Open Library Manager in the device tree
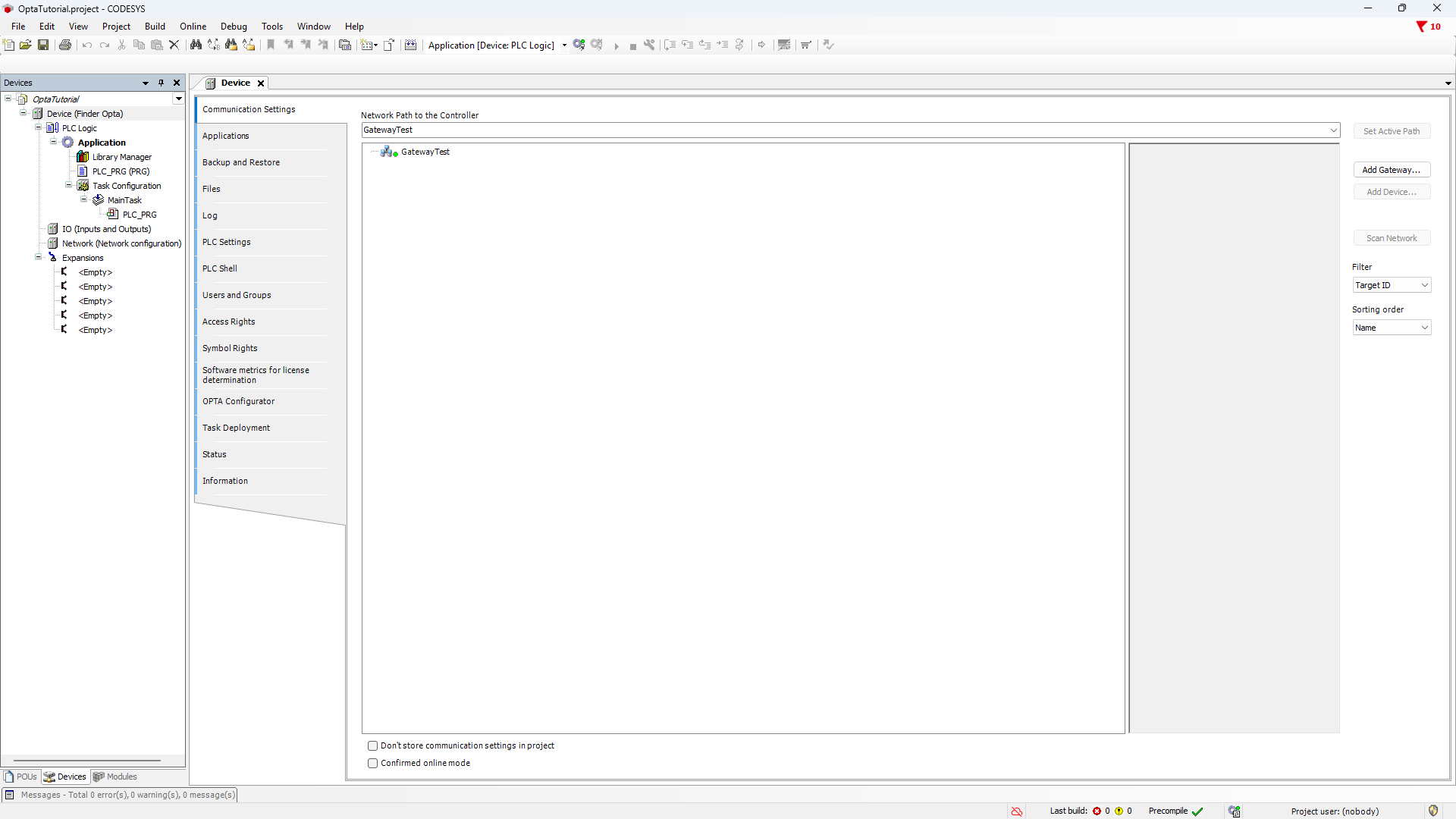1456x819 pixels. click(121, 157)
